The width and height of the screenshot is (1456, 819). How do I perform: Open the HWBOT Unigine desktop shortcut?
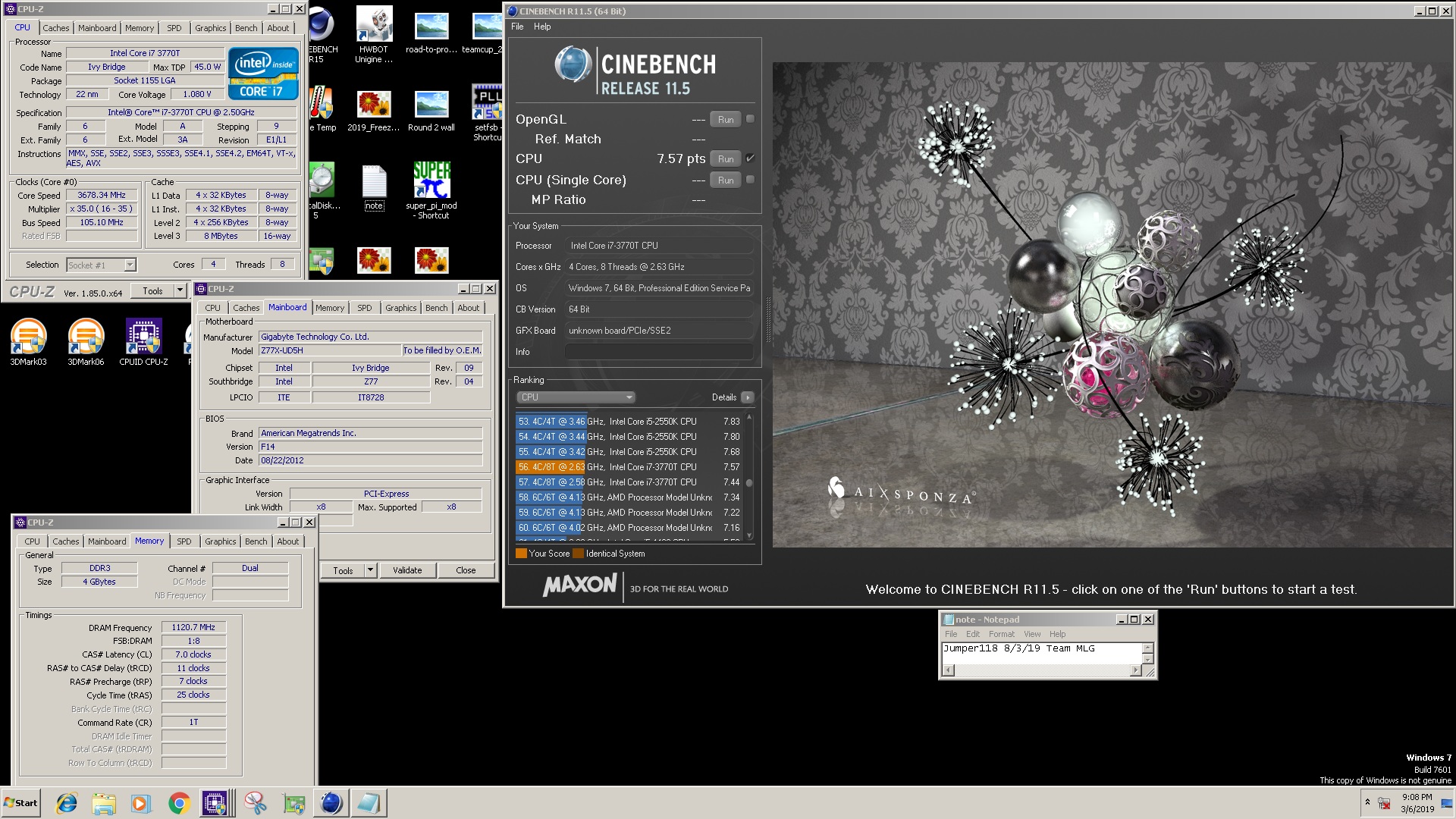pos(374,34)
